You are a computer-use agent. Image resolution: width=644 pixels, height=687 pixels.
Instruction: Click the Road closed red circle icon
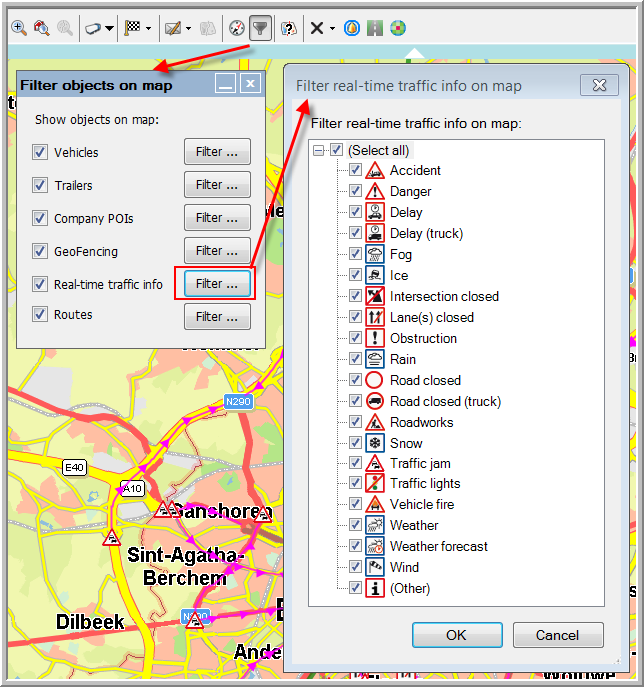(x=375, y=380)
